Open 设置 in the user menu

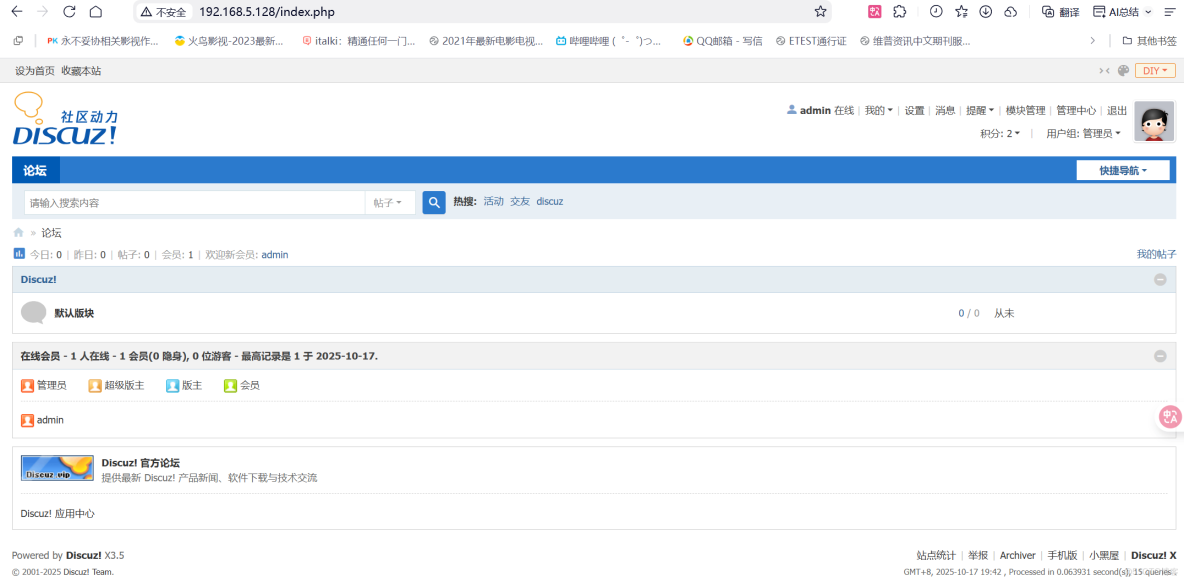914,110
